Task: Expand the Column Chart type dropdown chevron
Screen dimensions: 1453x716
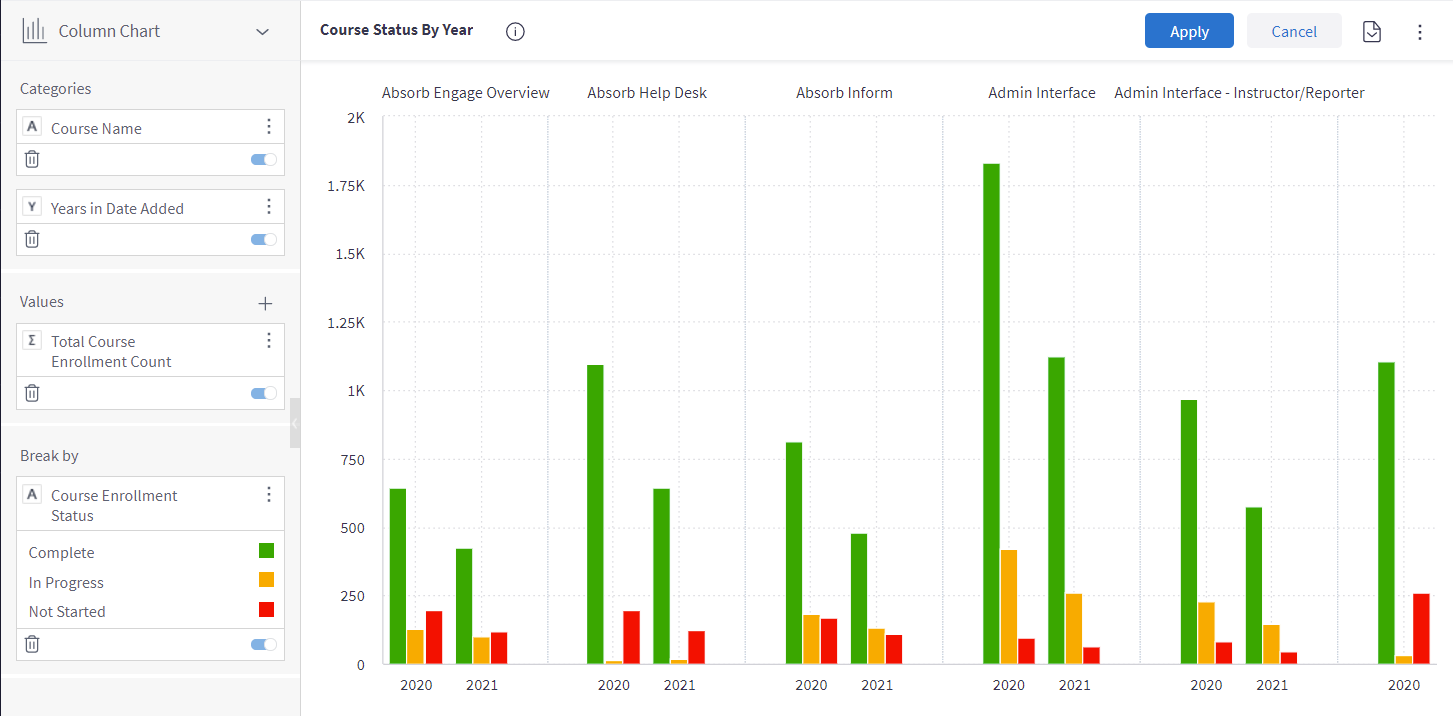Action: click(x=263, y=31)
